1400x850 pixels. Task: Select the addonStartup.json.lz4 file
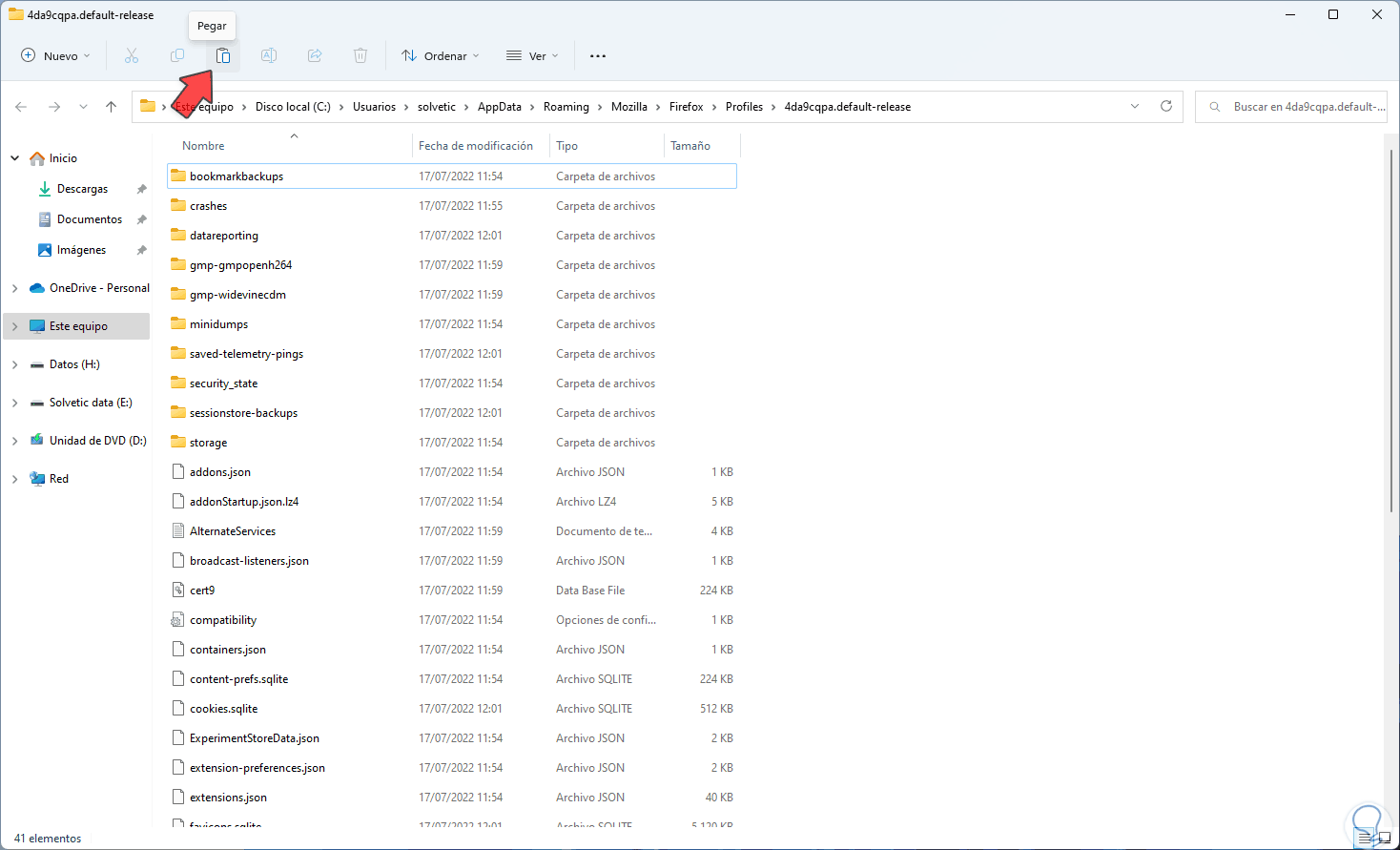452,501
